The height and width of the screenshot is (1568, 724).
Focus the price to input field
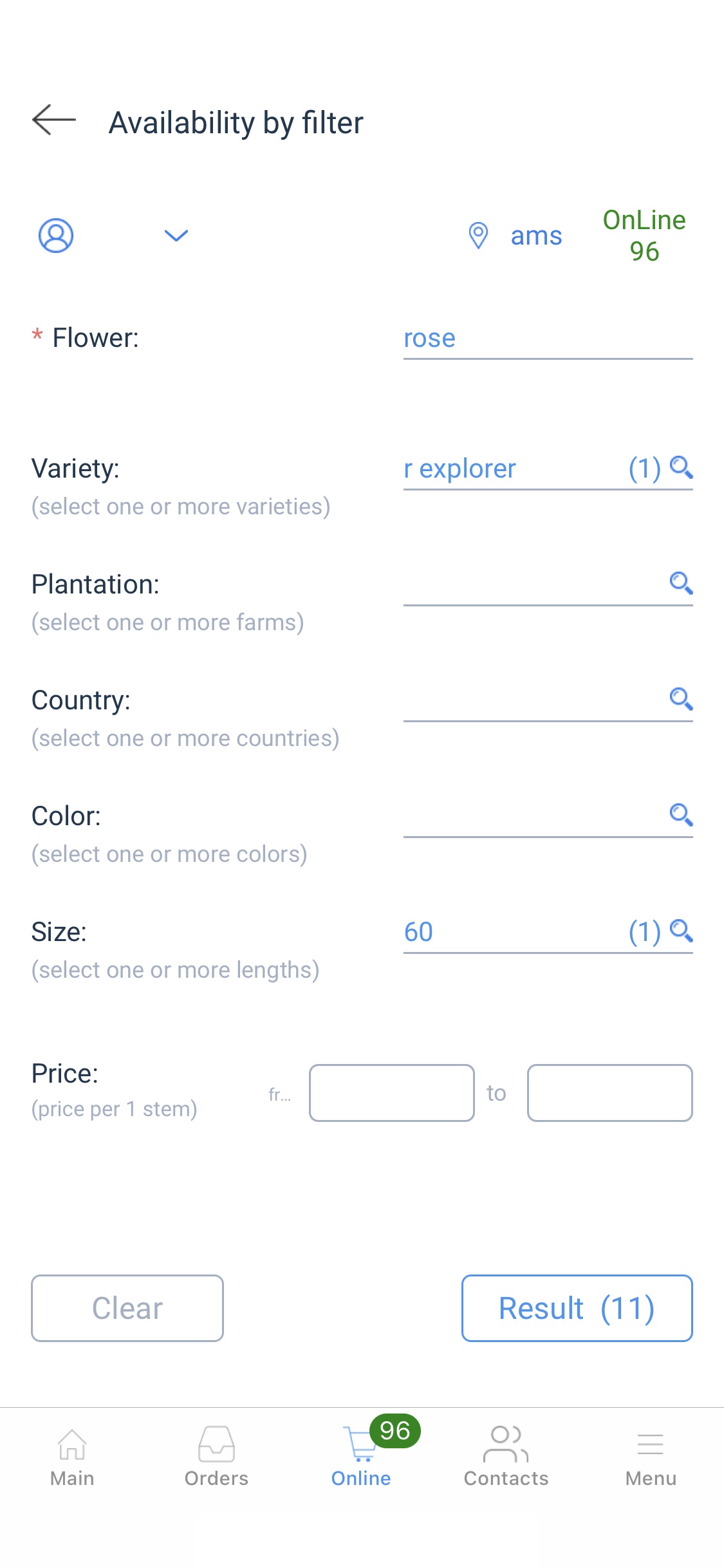[609, 1093]
